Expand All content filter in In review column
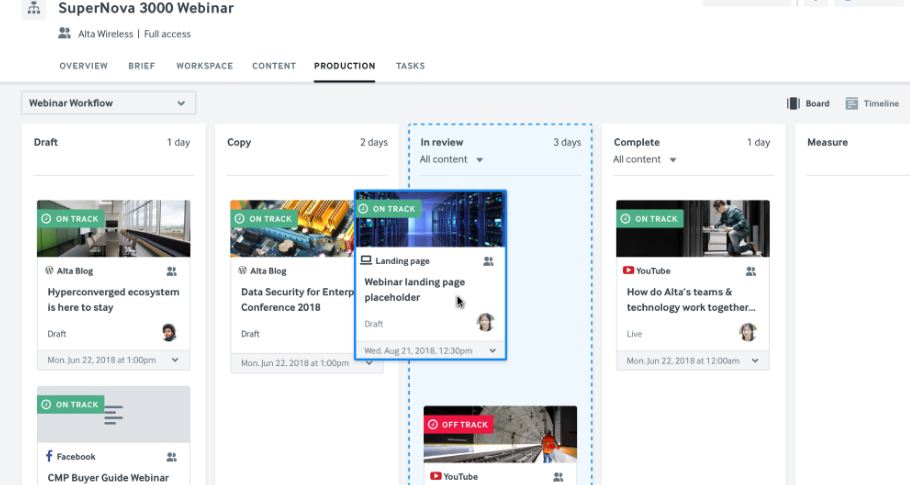 452,160
